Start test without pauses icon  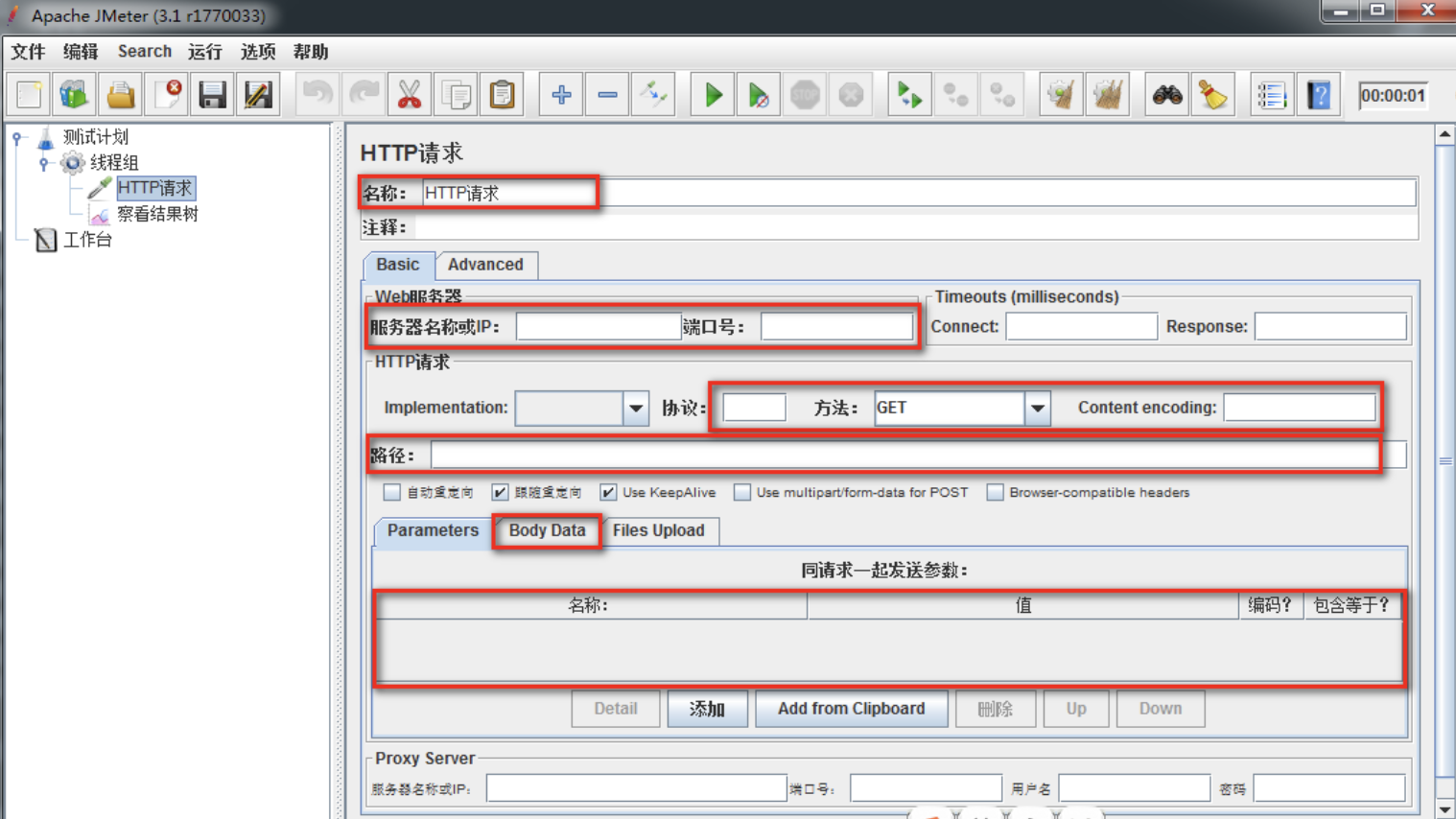point(759,95)
